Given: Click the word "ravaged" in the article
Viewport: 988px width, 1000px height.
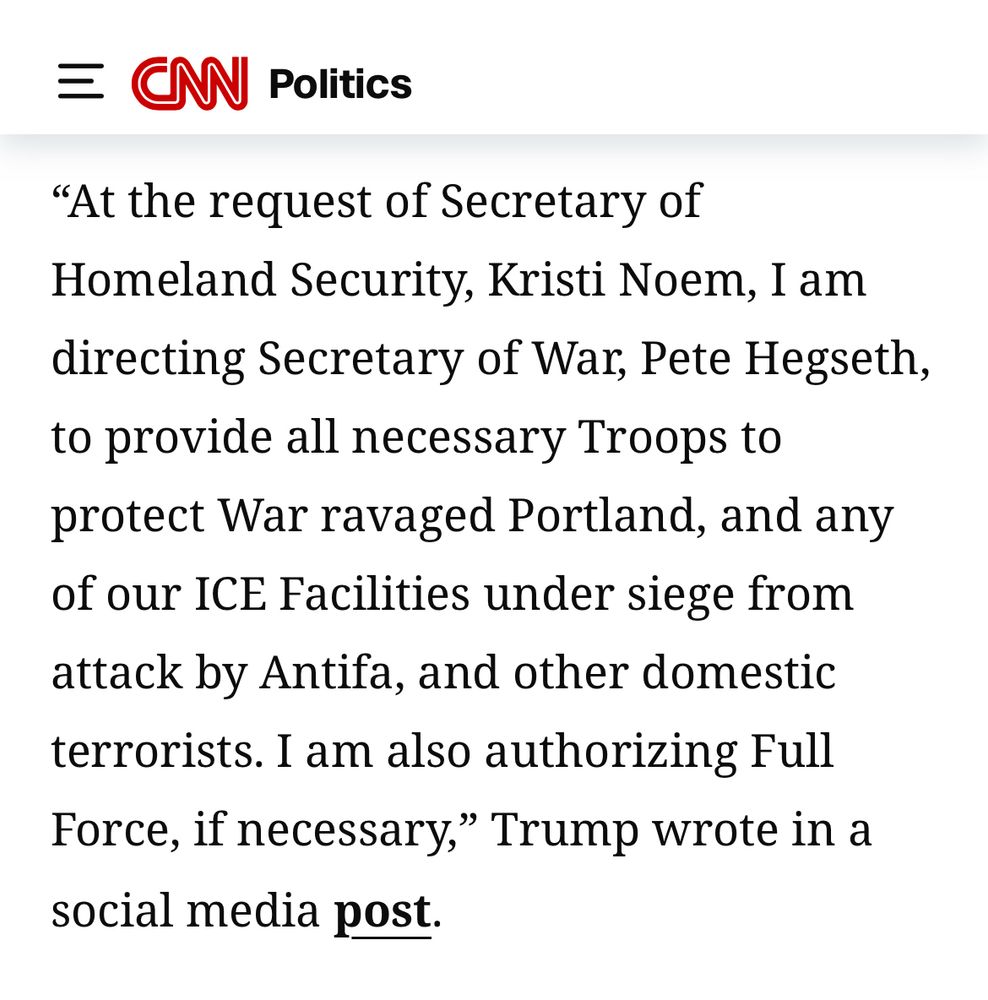Looking at the screenshot, I should (x=408, y=516).
